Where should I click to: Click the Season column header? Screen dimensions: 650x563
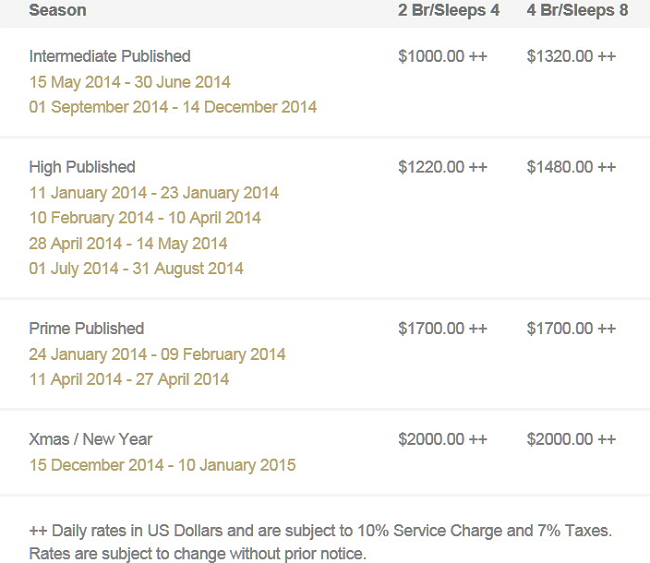(58, 10)
